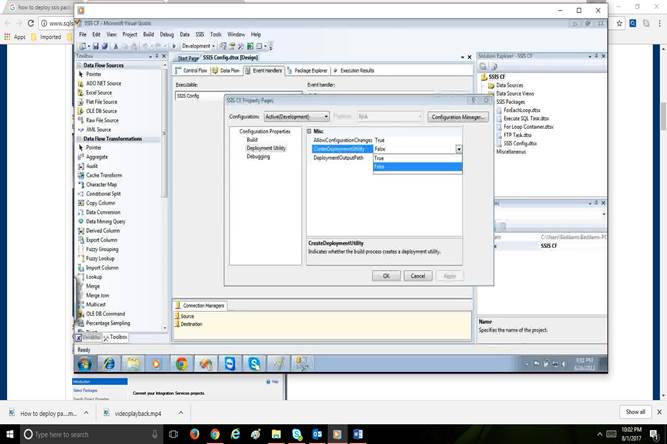Click the Configuration Manager button
The height and width of the screenshot is (444, 667).
tap(458, 117)
